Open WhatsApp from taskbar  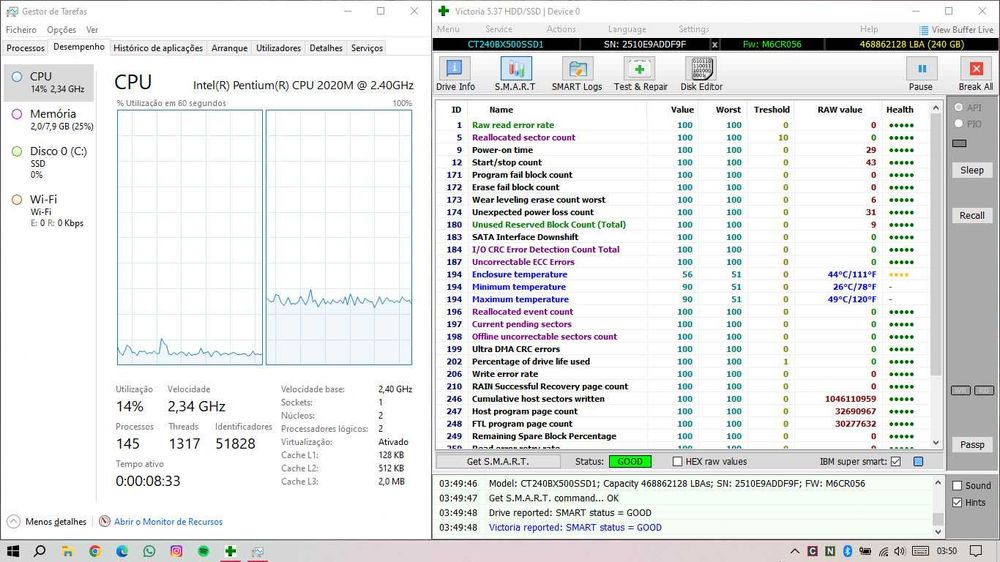click(x=149, y=551)
